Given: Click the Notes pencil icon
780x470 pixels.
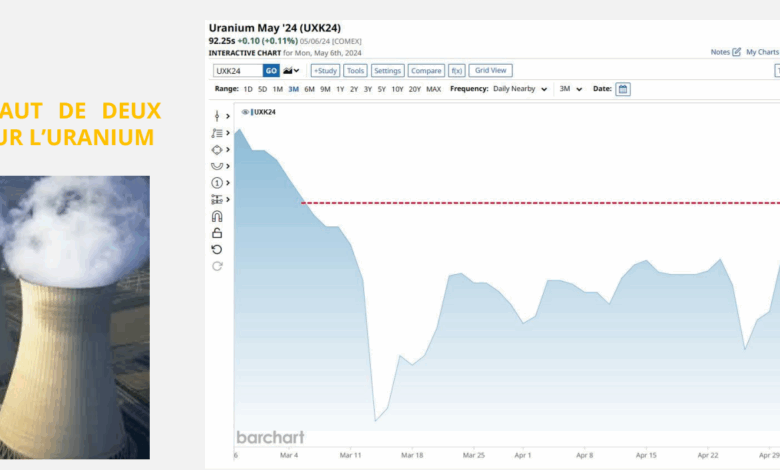Looking at the screenshot, I should 737,52.
